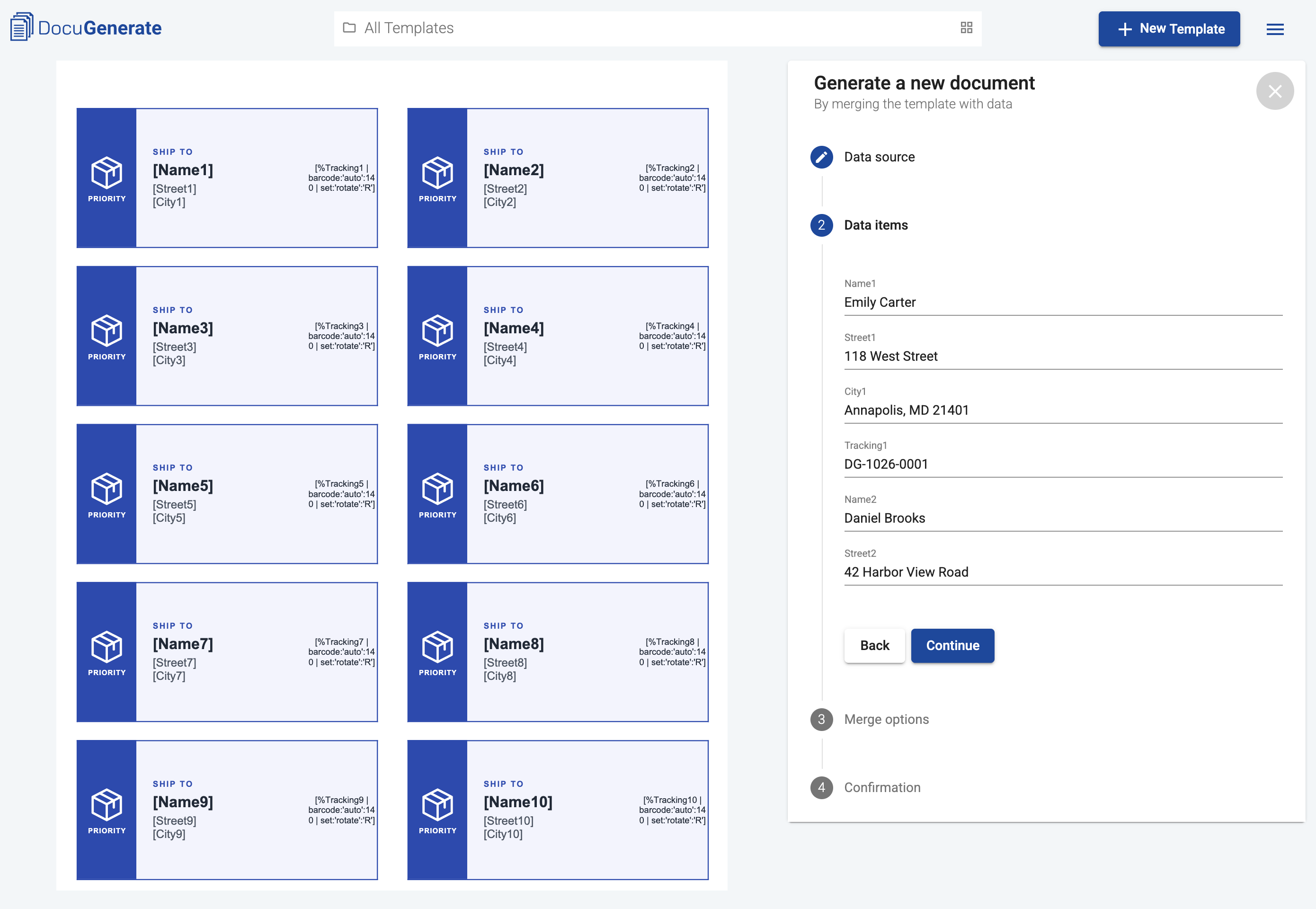Open the hamburger menu
Image resolution: width=1316 pixels, height=909 pixels.
coord(1275,29)
